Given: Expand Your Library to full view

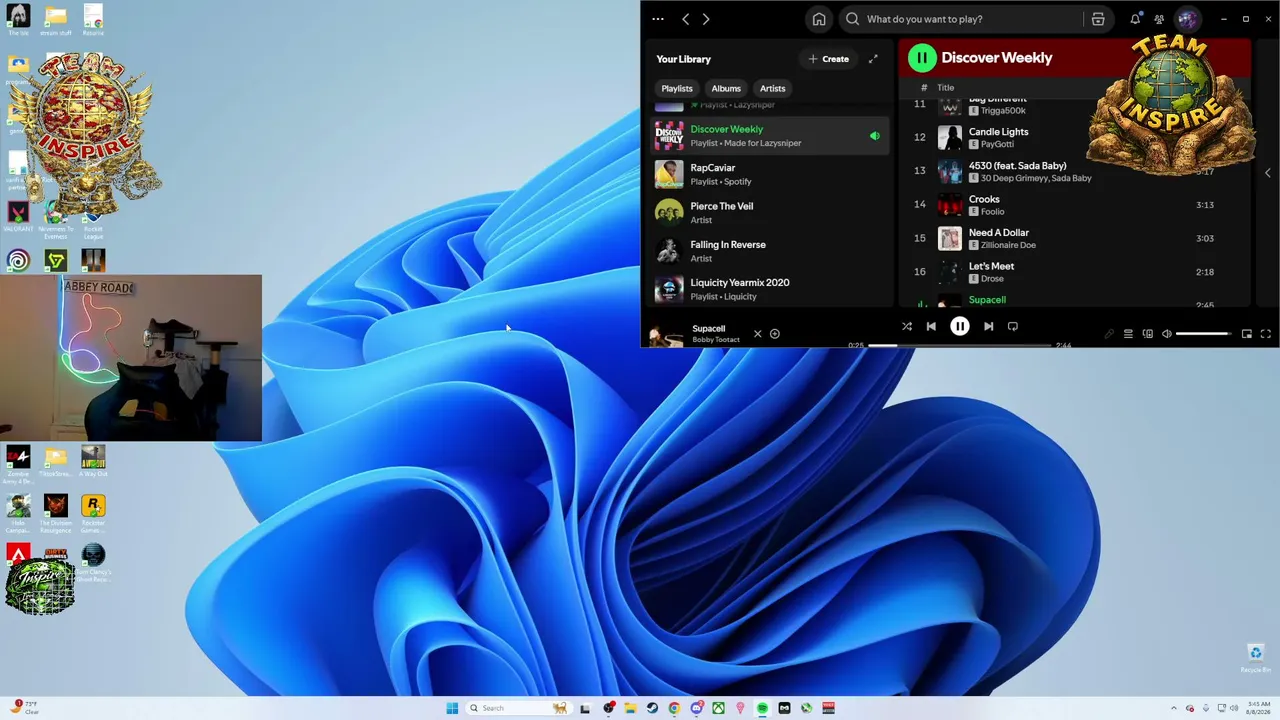Looking at the screenshot, I should point(873,59).
